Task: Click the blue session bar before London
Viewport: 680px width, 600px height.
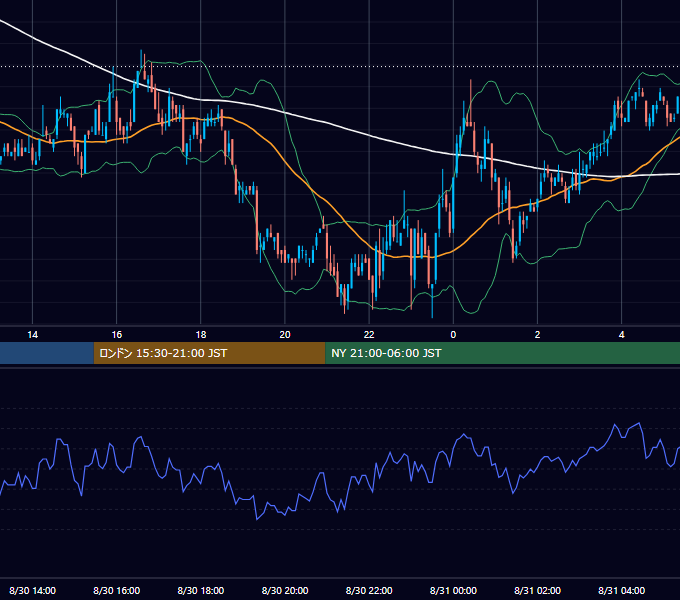Action: coord(47,353)
